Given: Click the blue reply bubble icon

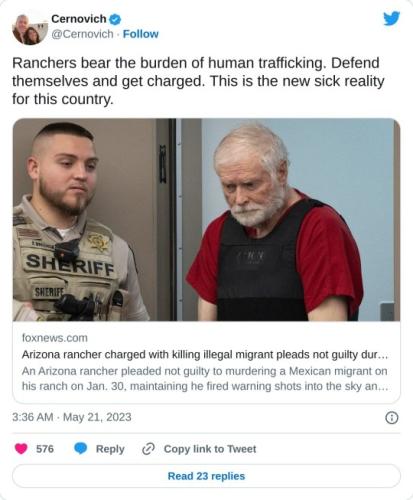Looking at the screenshot, I should click(80, 449).
